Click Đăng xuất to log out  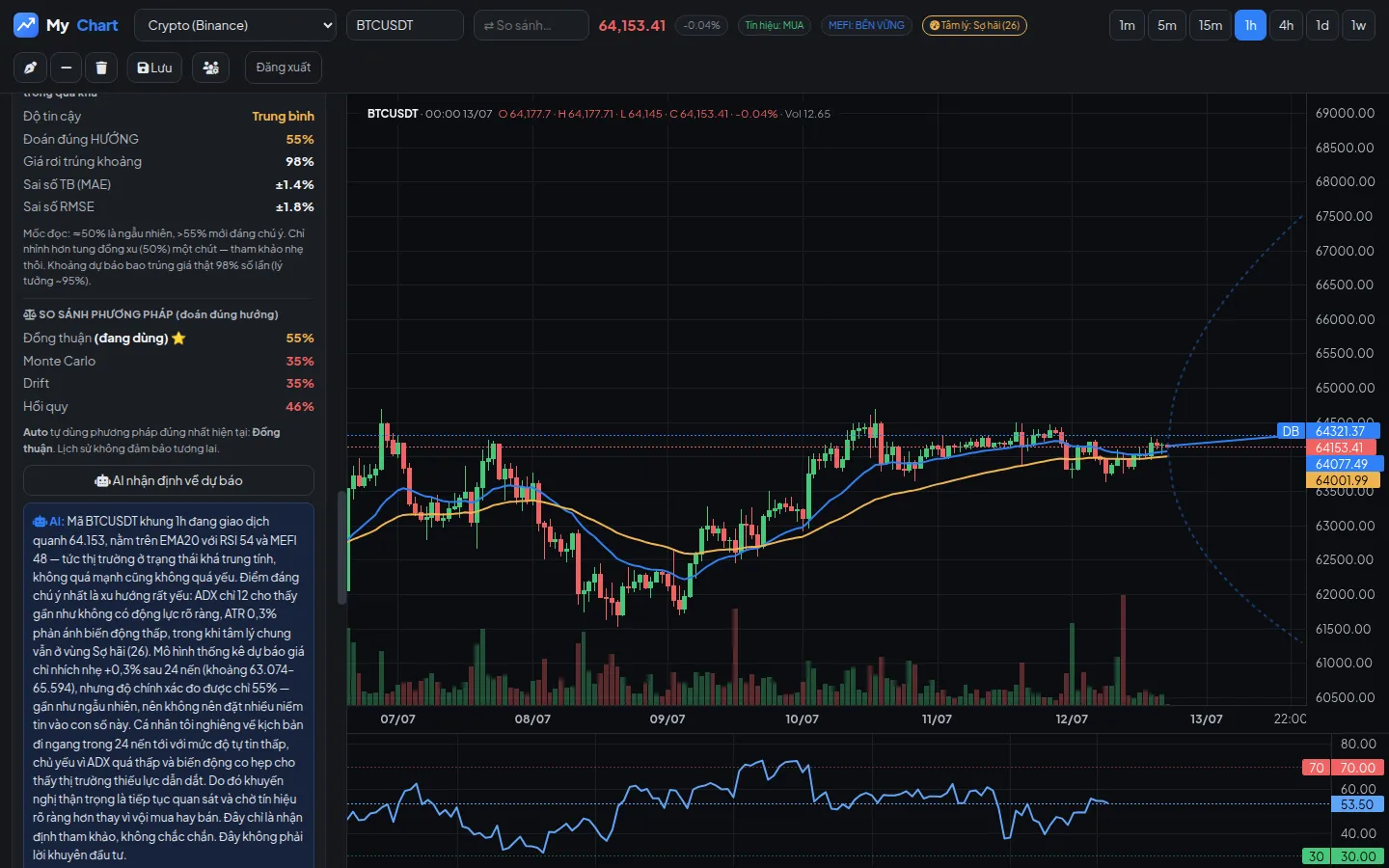pyautogui.click(x=284, y=68)
